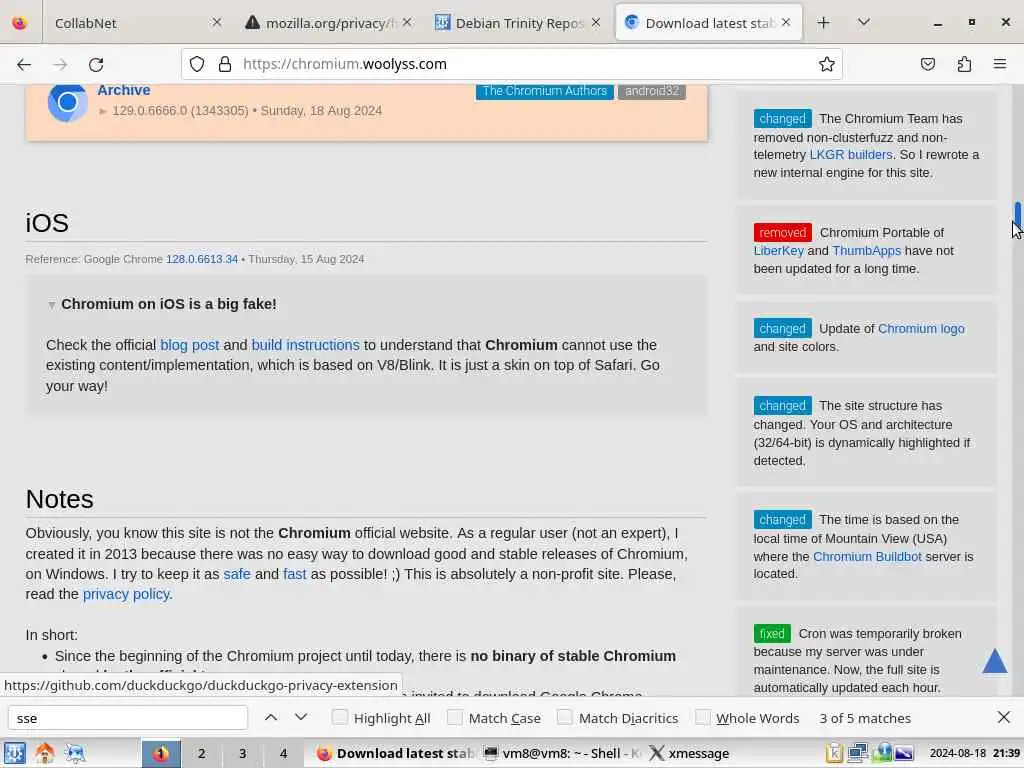Click the site padlock security icon
Screen dimensions: 1024x768
point(225,64)
